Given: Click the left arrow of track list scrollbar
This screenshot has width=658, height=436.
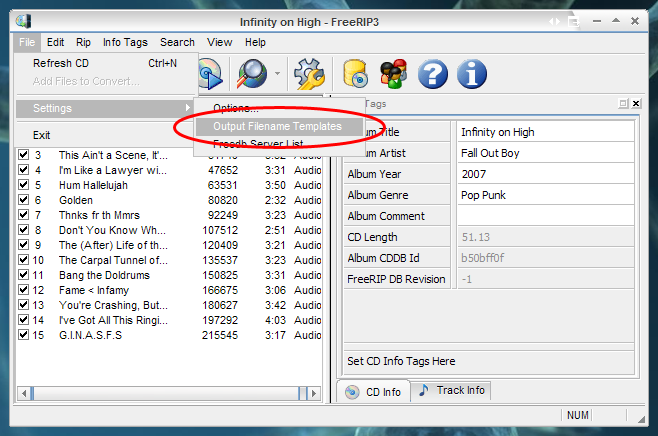Looking at the screenshot, I should [24, 394].
